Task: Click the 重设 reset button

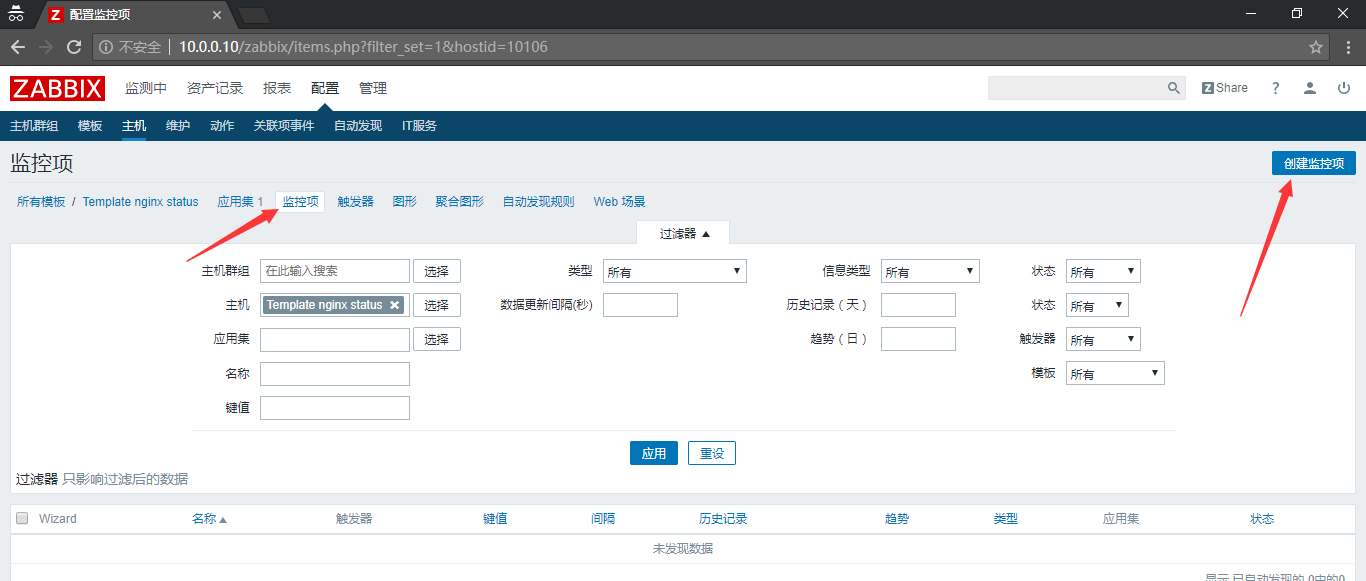Action: pyautogui.click(x=712, y=453)
